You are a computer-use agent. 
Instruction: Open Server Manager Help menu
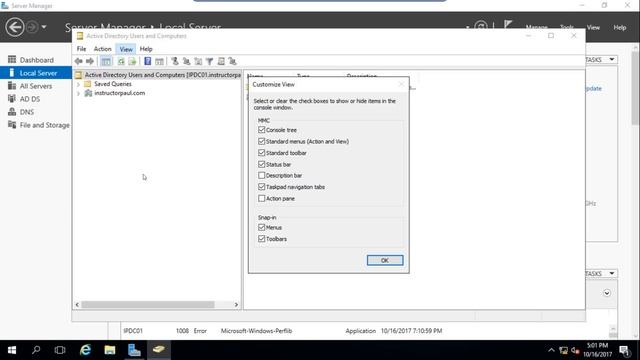pos(619,27)
